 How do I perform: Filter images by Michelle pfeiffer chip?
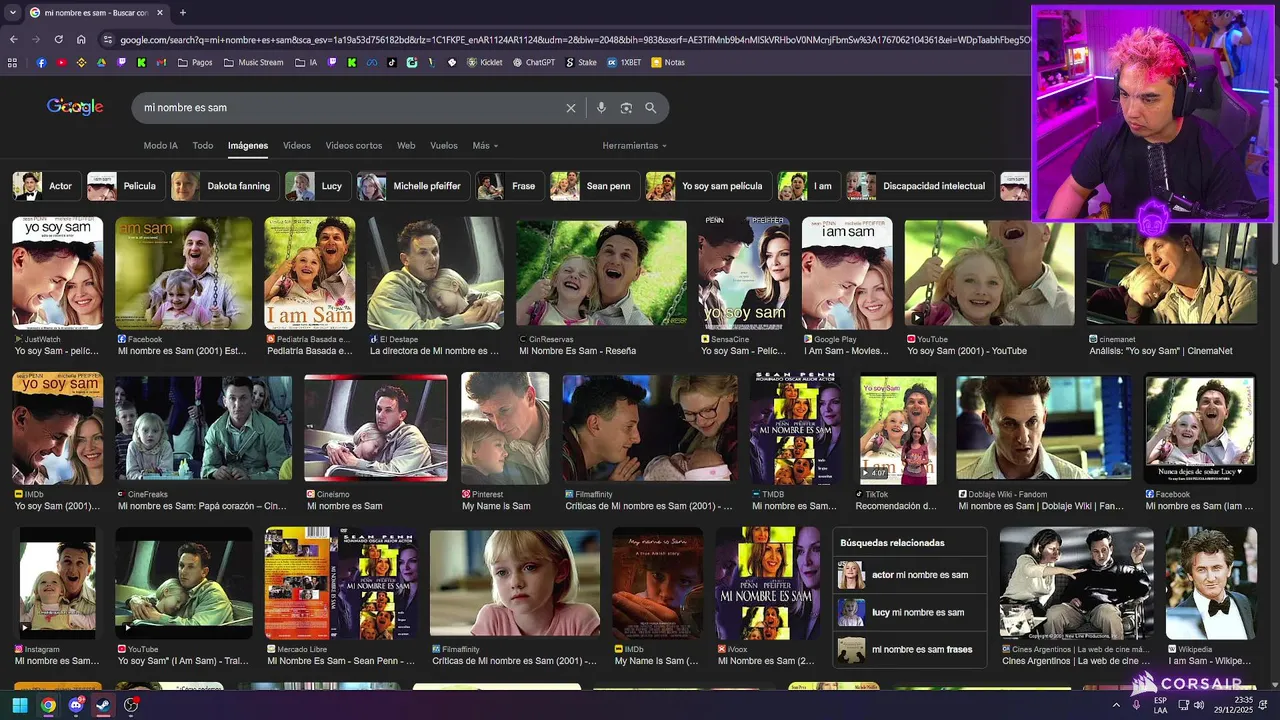click(x=412, y=186)
